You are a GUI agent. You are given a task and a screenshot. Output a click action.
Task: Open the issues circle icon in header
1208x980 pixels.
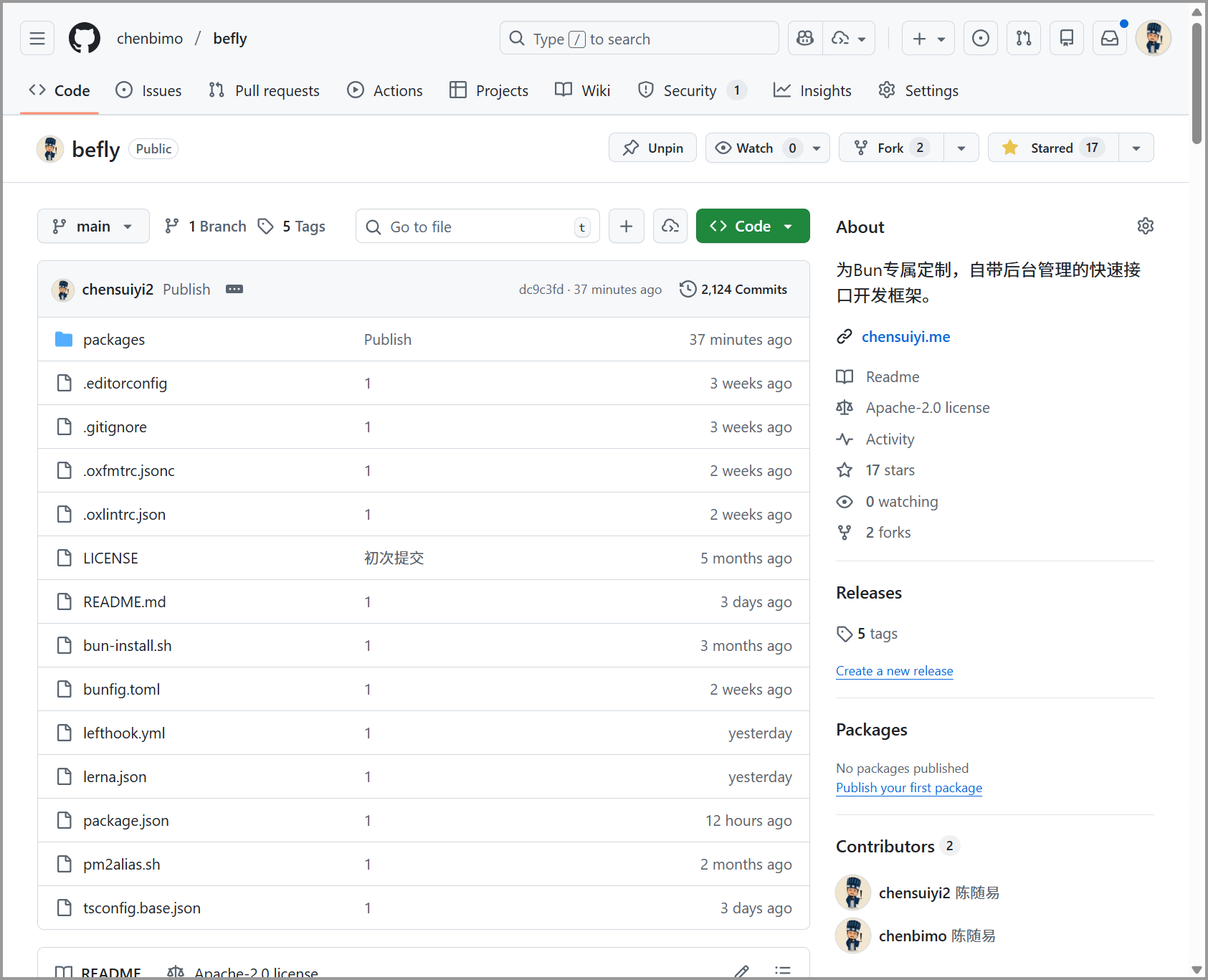coord(981,39)
